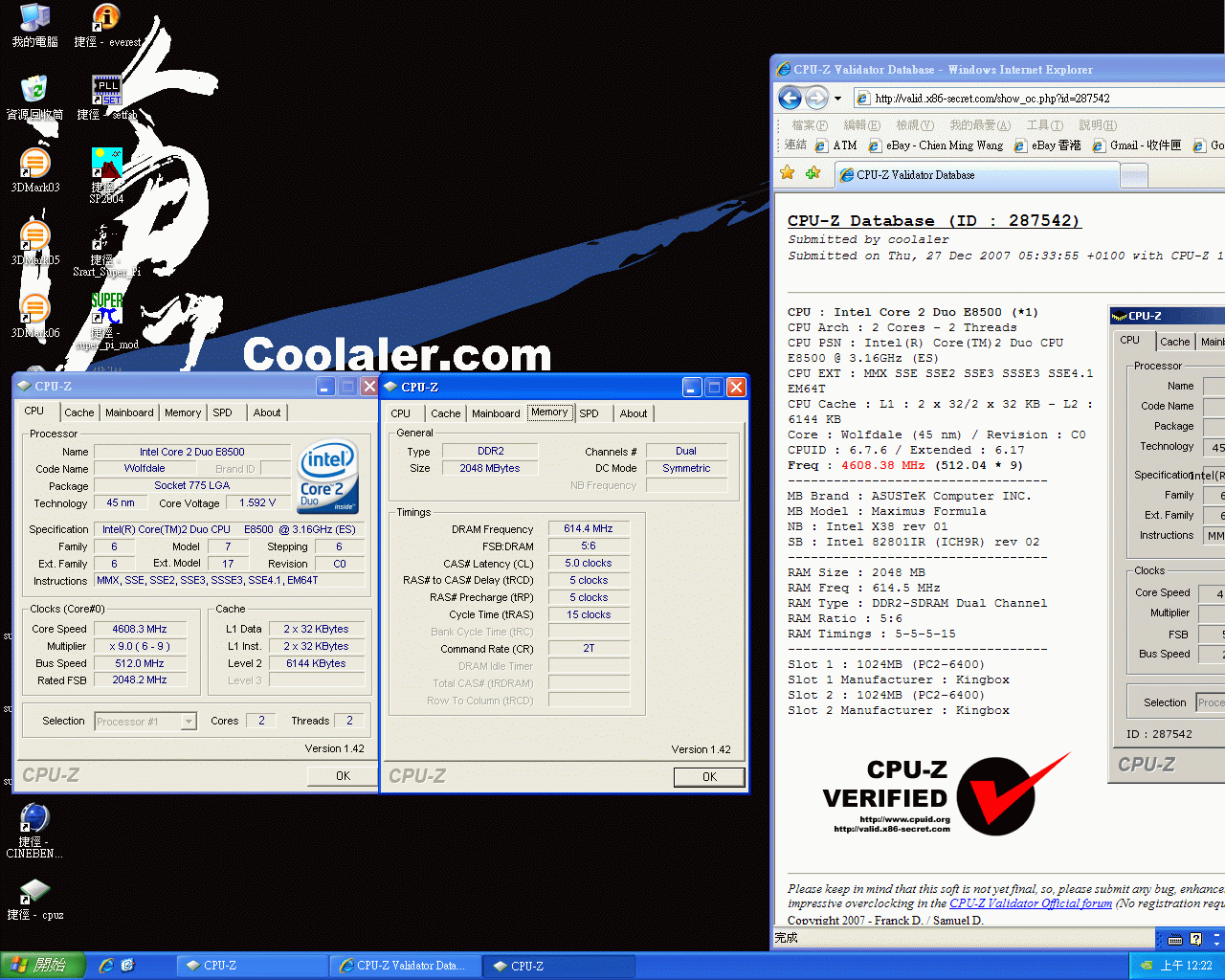
Task: Click the NVIDIA icon in the system tray
Action: pyautogui.click(x=1146, y=966)
